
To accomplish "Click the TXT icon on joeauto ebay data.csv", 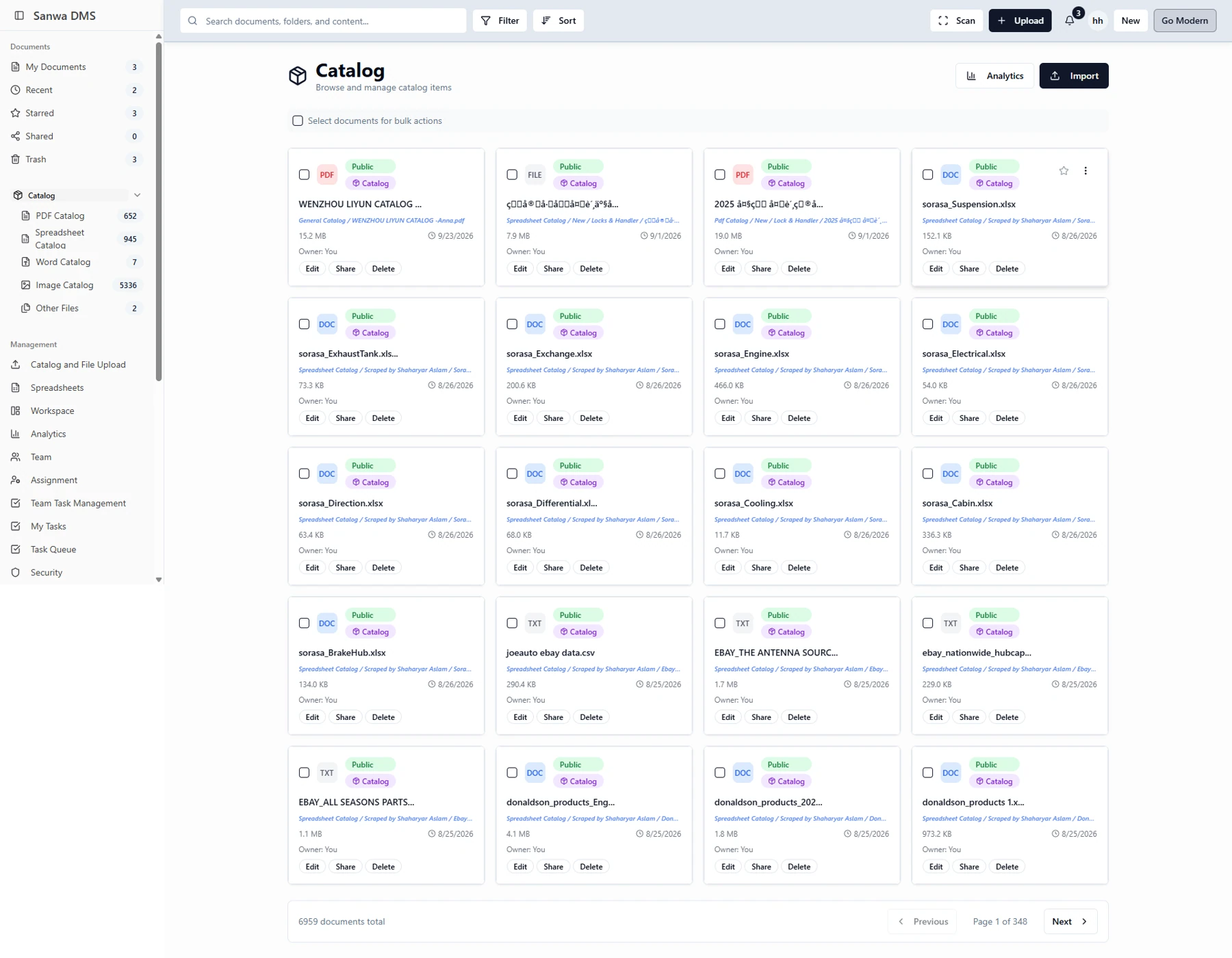I will point(535,623).
